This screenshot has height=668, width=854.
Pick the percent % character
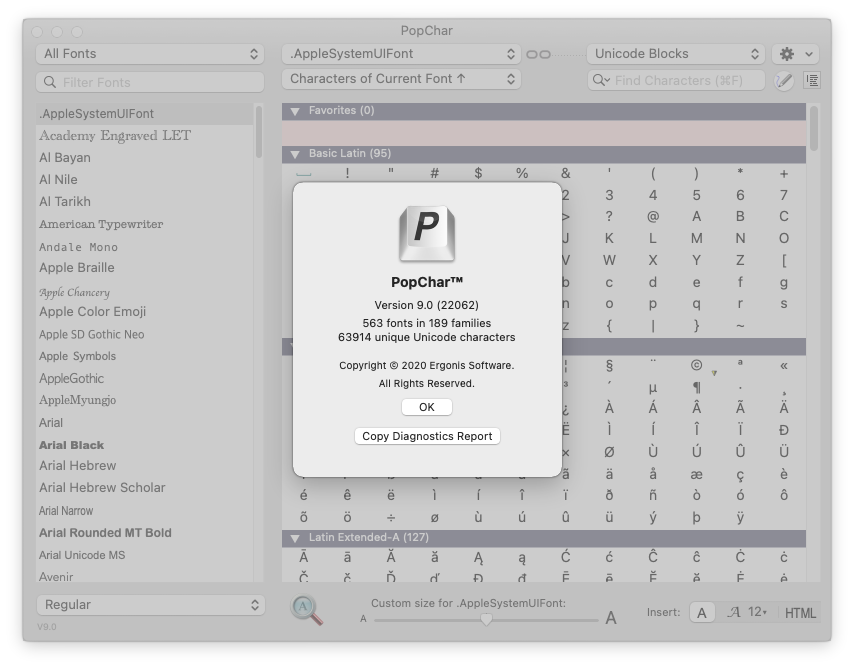point(522,174)
